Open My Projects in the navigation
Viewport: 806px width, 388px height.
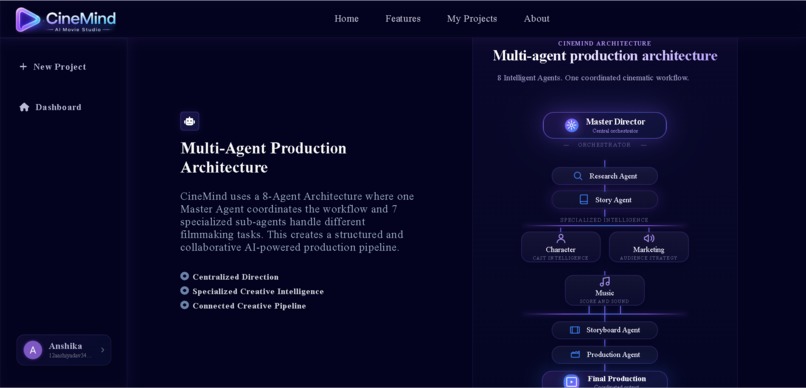tap(472, 19)
